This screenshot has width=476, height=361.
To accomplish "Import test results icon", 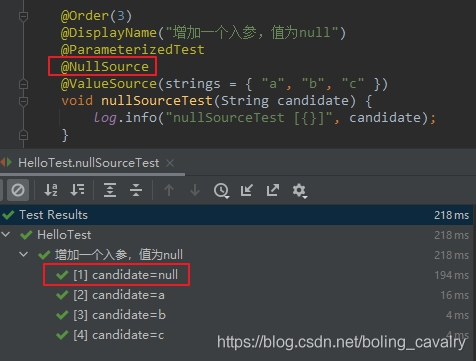I will pos(247,190).
